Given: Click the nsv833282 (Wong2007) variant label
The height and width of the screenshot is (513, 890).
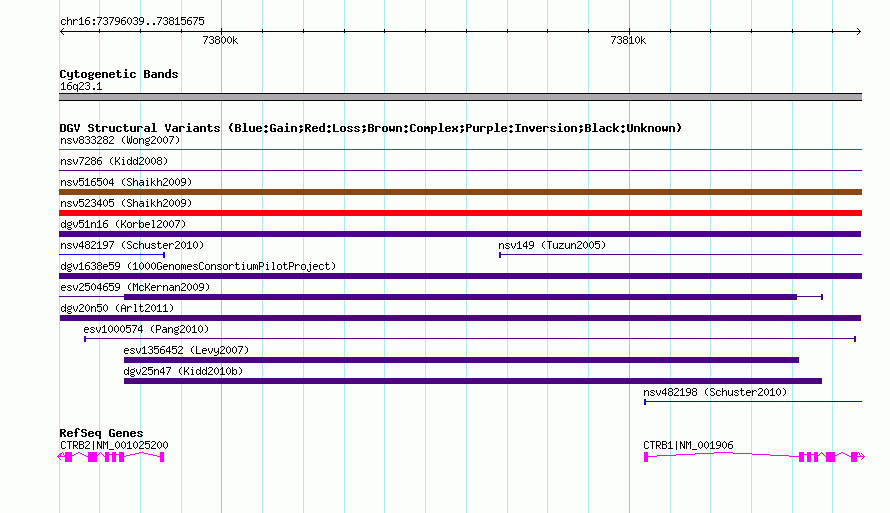Looking at the screenshot, I should coord(120,140).
